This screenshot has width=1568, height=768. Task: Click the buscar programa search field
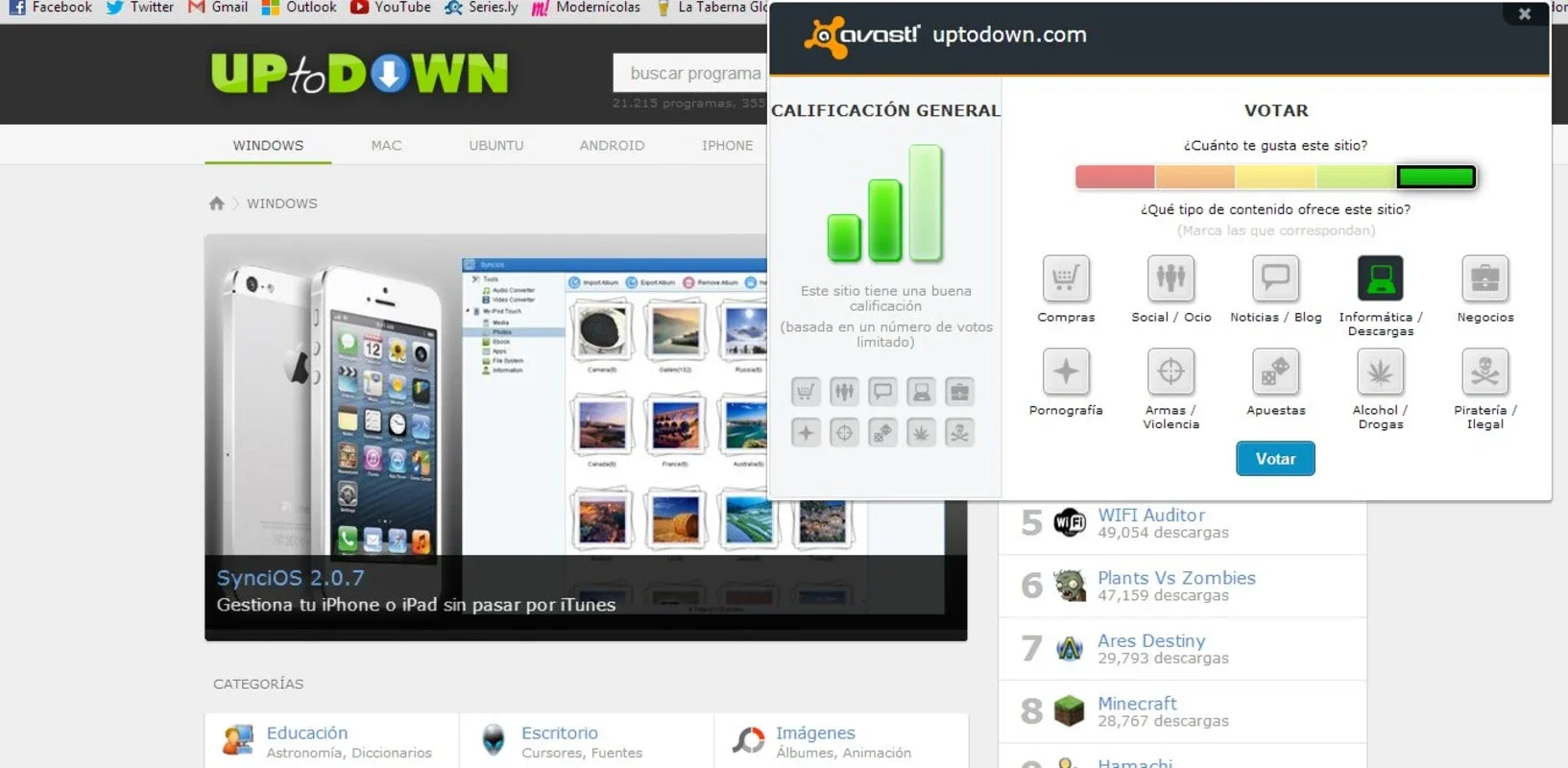tap(691, 73)
